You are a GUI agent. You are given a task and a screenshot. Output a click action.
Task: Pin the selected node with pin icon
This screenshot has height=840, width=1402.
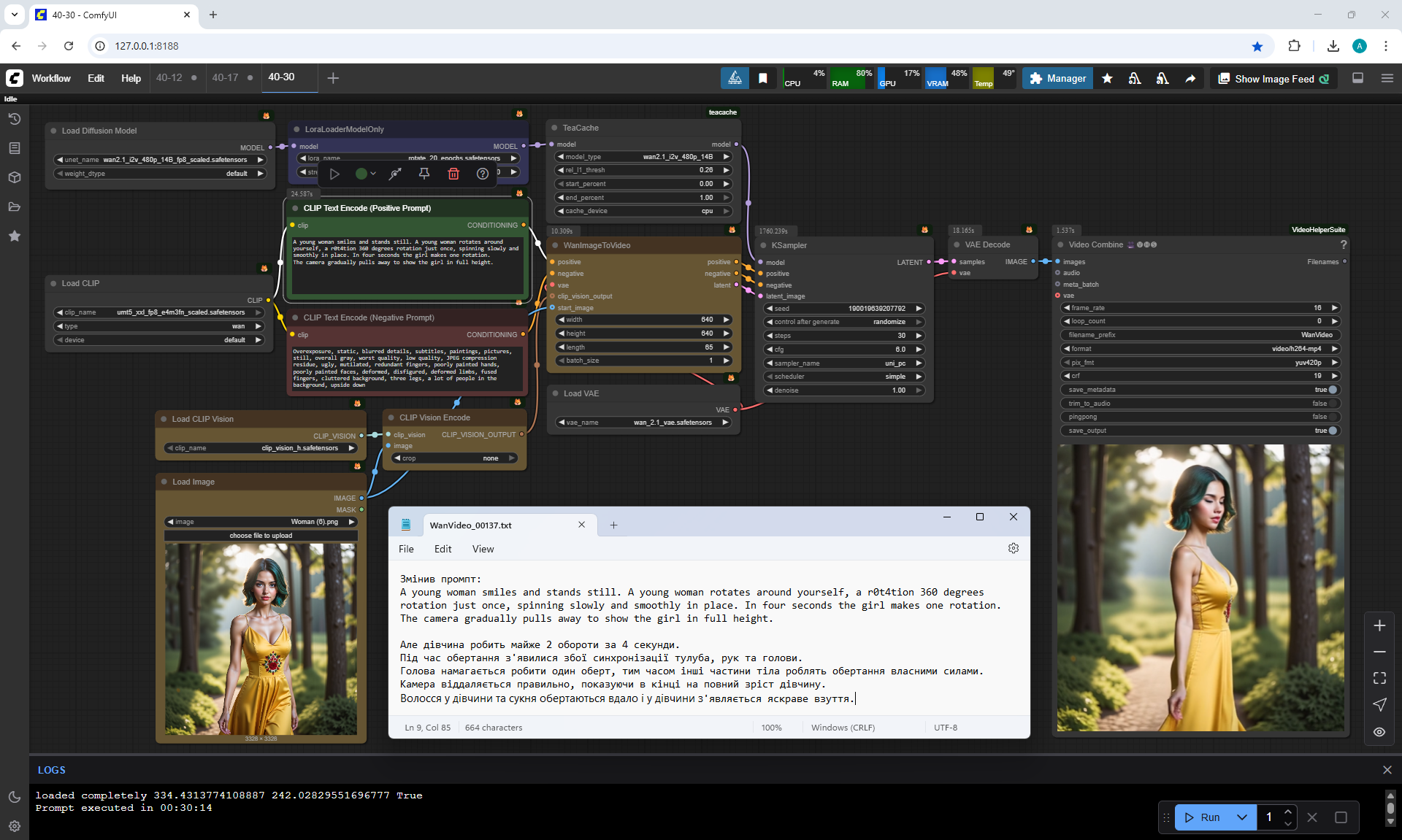[424, 174]
